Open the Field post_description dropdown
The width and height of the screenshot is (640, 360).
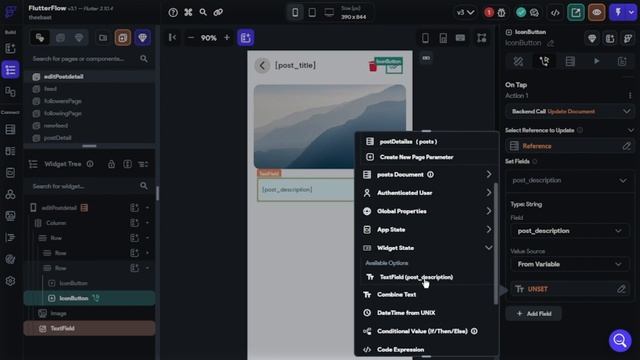(569, 231)
